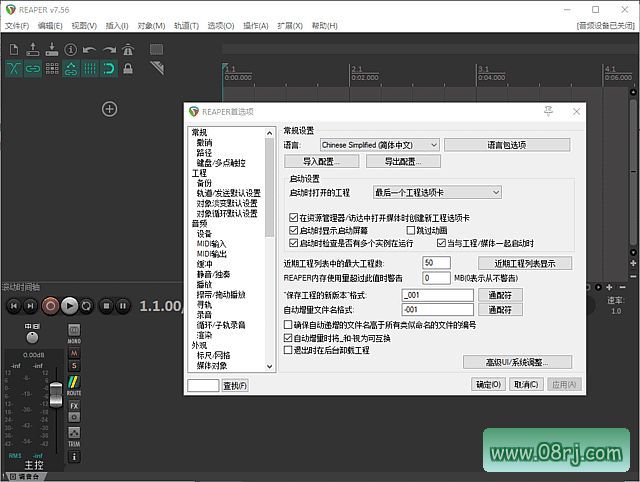Screen dimensions: 640x482
Task: Open 帮助(H) menu
Action: click(x=324, y=26)
